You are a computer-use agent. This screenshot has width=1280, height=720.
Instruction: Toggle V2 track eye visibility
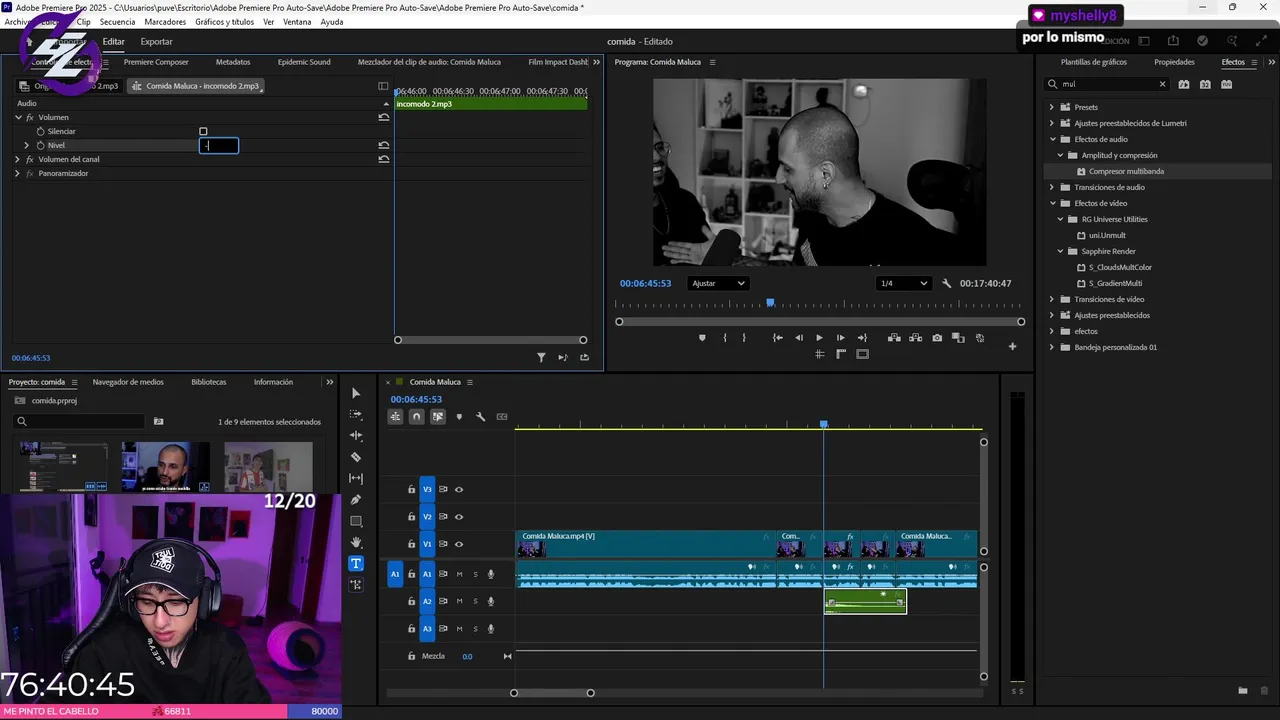click(459, 517)
